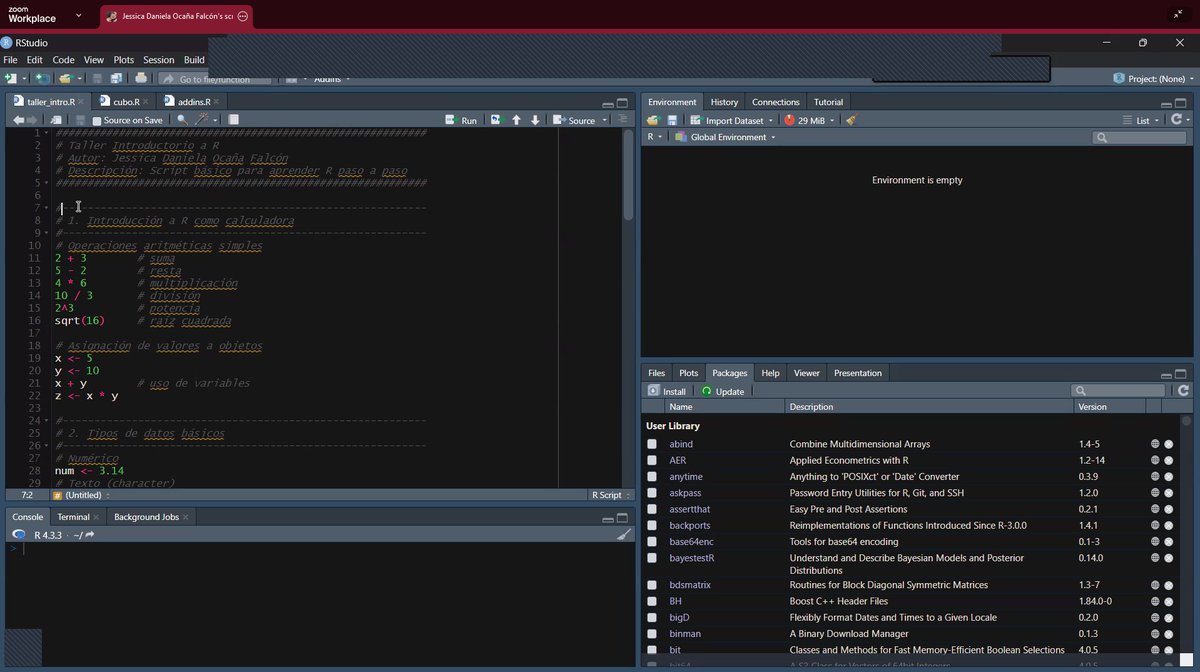Check the anytime package checkbox
The width and height of the screenshot is (1200, 672).
coord(652,477)
